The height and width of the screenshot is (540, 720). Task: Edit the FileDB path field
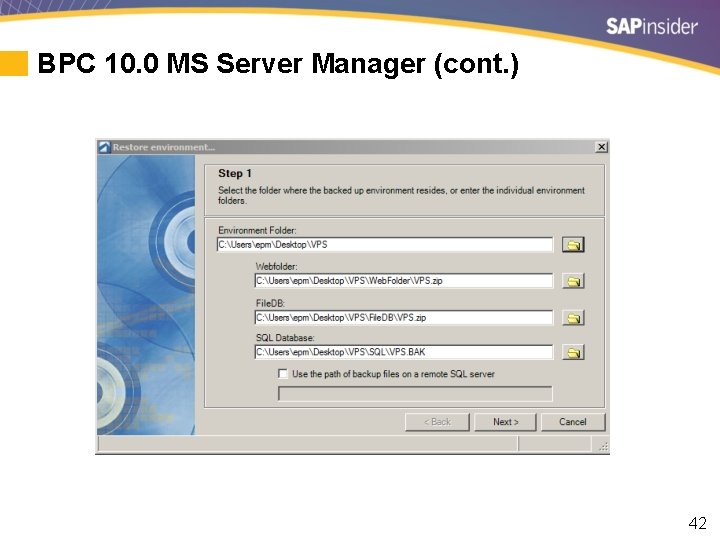404,317
